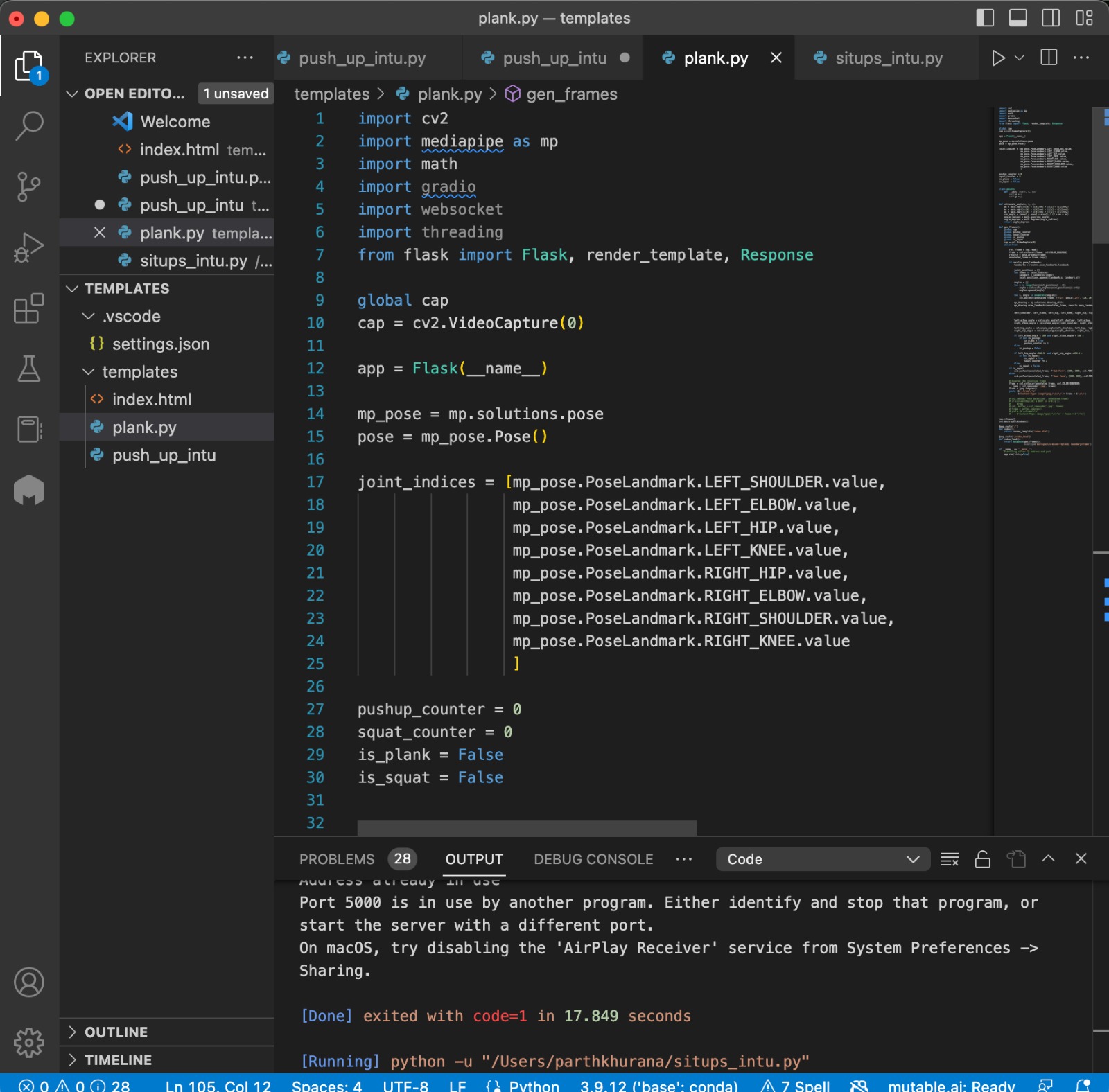Toggle the bottom panel visibility

1018,18
